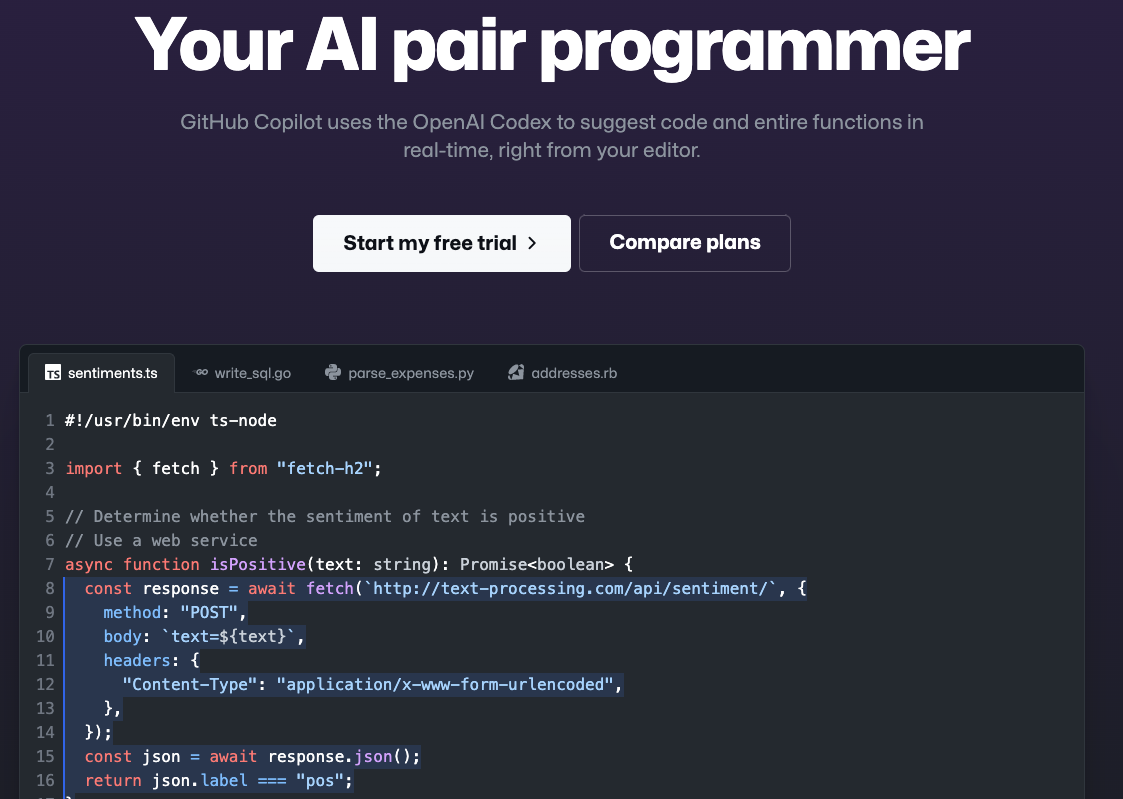Viewport: 1123px width, 799px height.
Task: Click the TypeScript icon on sentiments.ts tab
Action: pyautogui.click(x=52, y=373)
